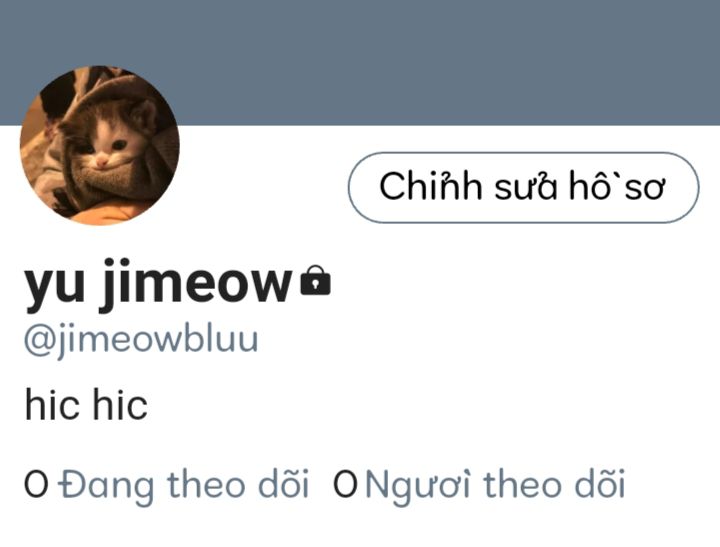The width and height of the screenshot is (720, 547).
Task: Click the padlock icon beside yu jimeow
Action: [x=315, y=280]
